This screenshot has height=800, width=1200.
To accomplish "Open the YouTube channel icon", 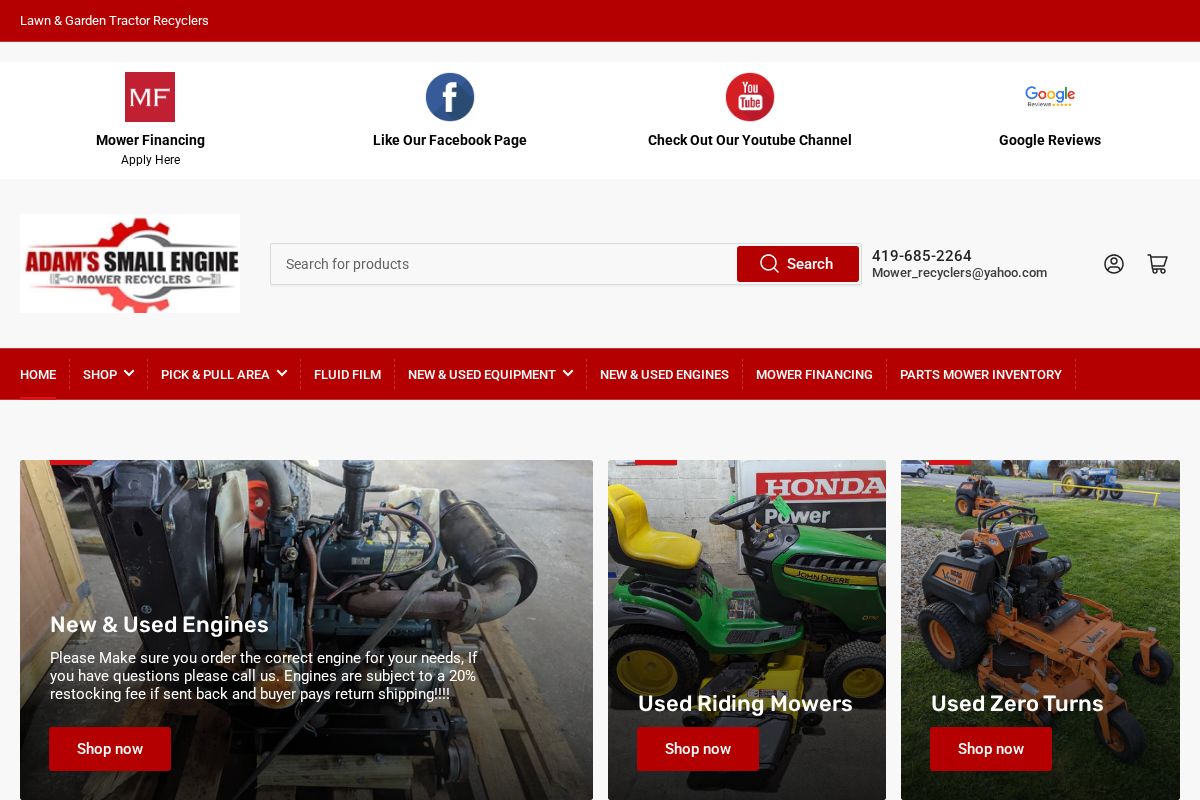I will [x=749, y=96].
